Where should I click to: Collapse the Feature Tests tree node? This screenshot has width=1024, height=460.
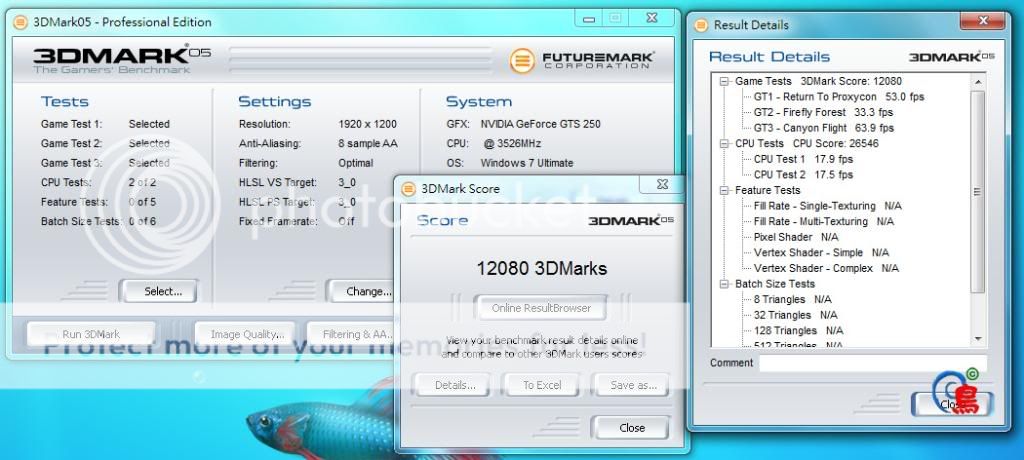pos(724,190)
